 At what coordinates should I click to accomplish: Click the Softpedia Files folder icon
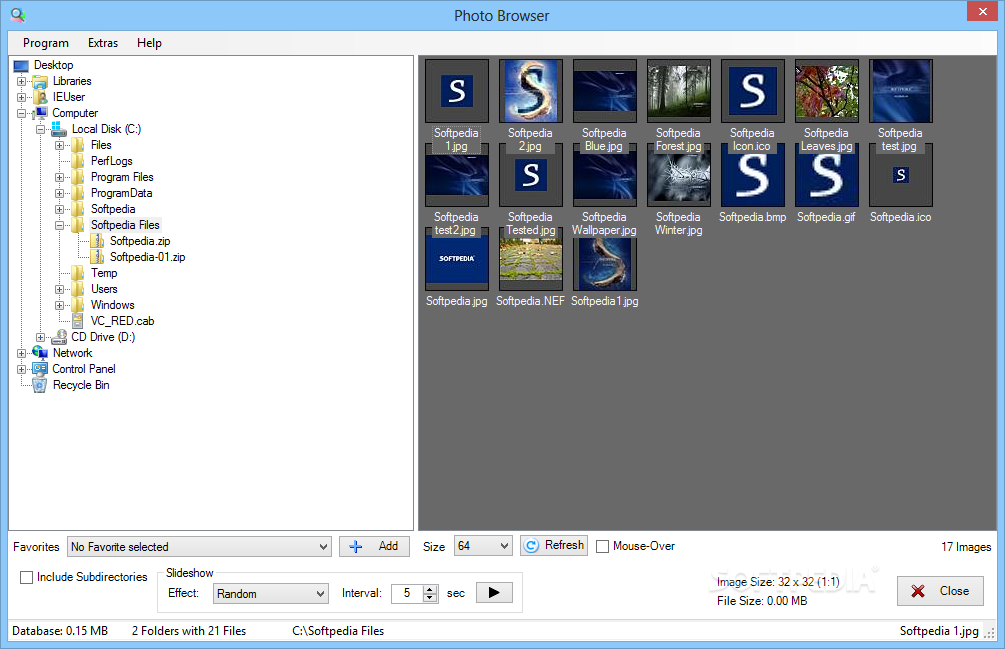point(78,225)
